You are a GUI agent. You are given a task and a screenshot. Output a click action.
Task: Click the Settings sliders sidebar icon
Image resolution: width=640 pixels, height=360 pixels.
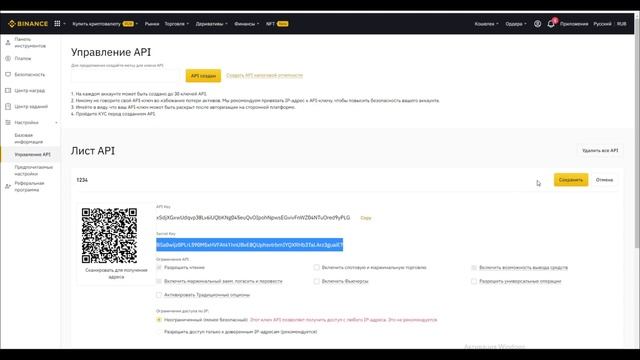[8, 122]
